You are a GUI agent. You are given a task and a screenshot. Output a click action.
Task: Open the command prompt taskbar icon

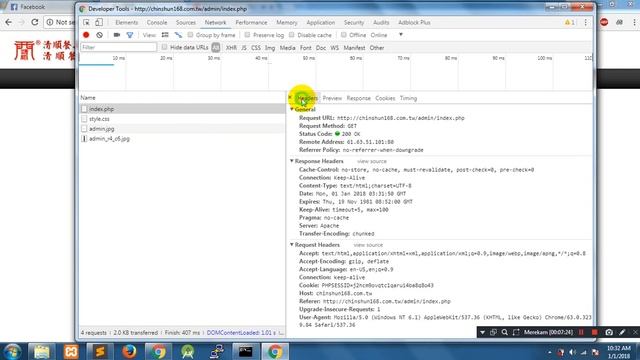click(246, 351)
